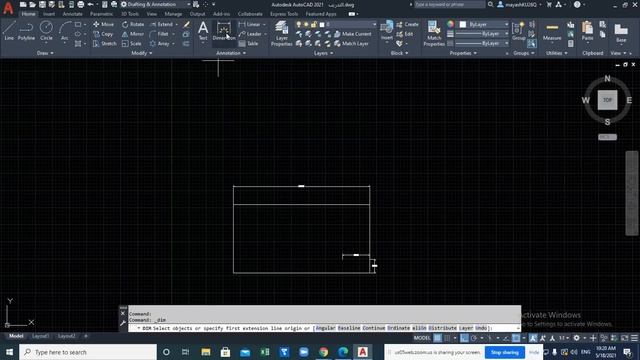Switch to the Annotate ribbon tab
Image resolution: width=640 pixels, height=360 pixels.
tap(73, 14)
